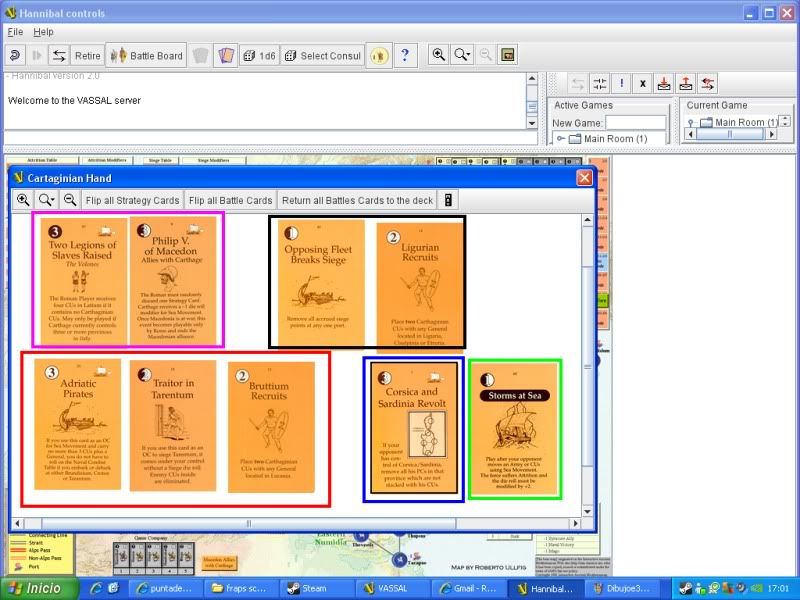
Task: Select the Traitor in Tarentum card
Action: tap(173, 426)
